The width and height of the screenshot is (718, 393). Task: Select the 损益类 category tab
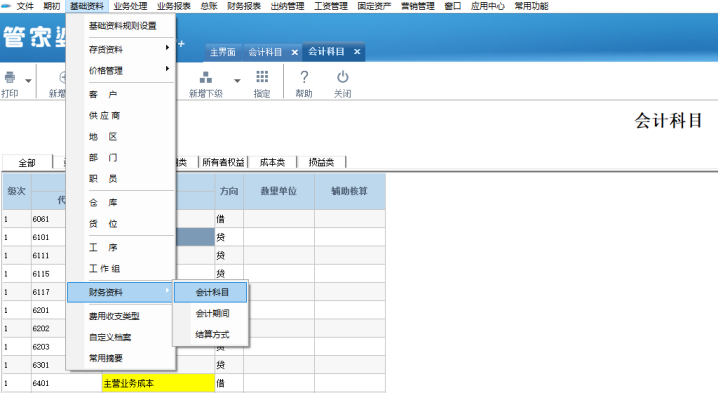pyautogui.click(x=321, y=162)
